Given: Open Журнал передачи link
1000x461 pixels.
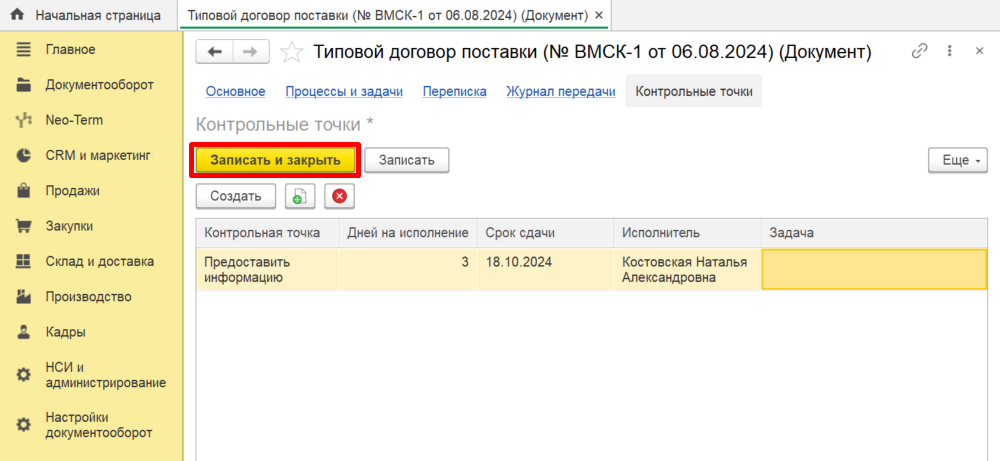Looking at the screenshot, I should tap(561, 92).
